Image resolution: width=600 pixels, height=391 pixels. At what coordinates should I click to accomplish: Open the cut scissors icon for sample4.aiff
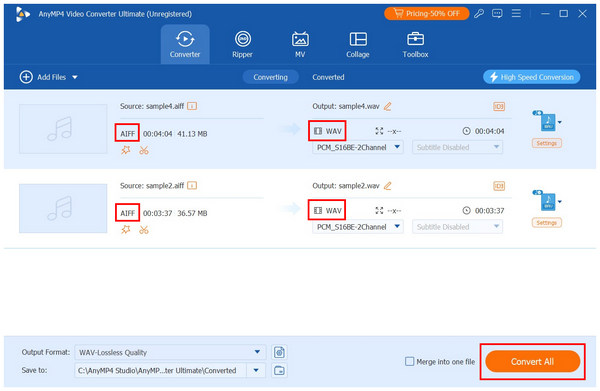pos(144,150)
